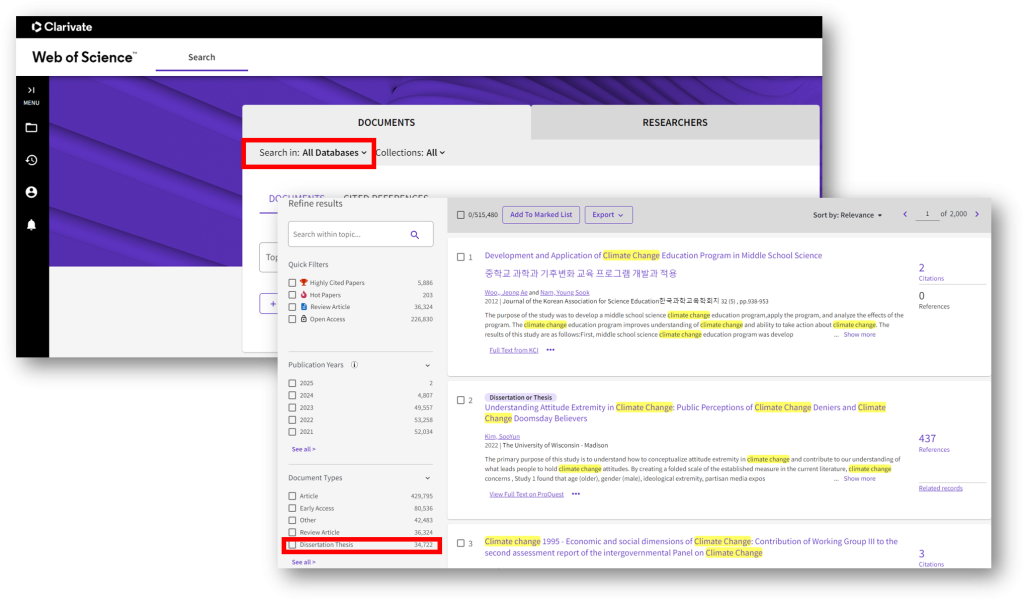The width and height of the screenshot is (1024, 601).
Task: Switch to the RESEARCHERS tab
Action: tap(675, 122)
